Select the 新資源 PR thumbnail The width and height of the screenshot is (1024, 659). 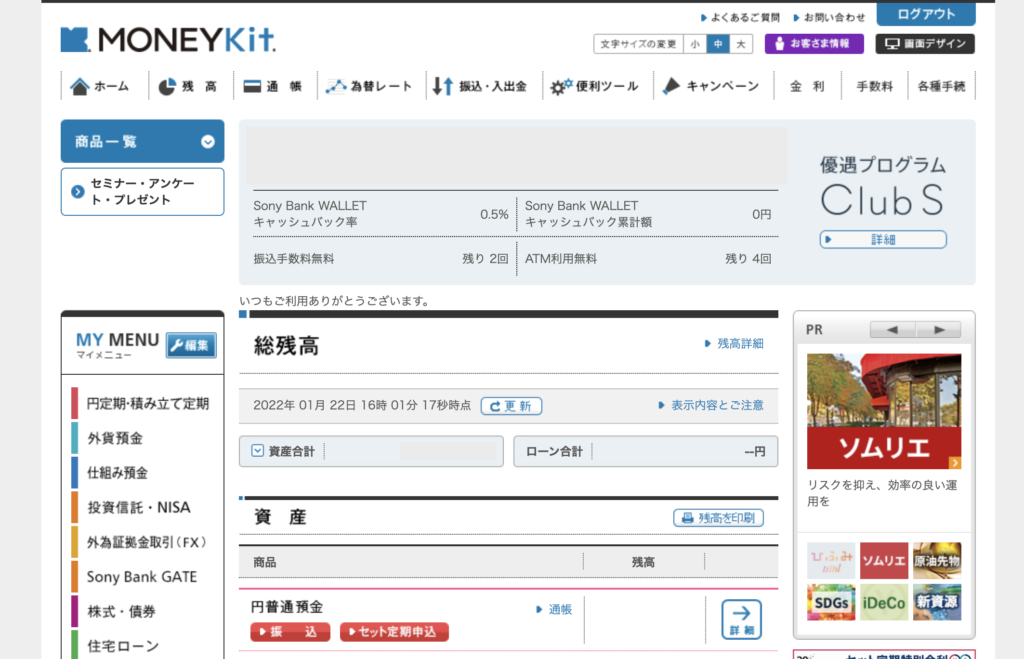tap(937, 602)
